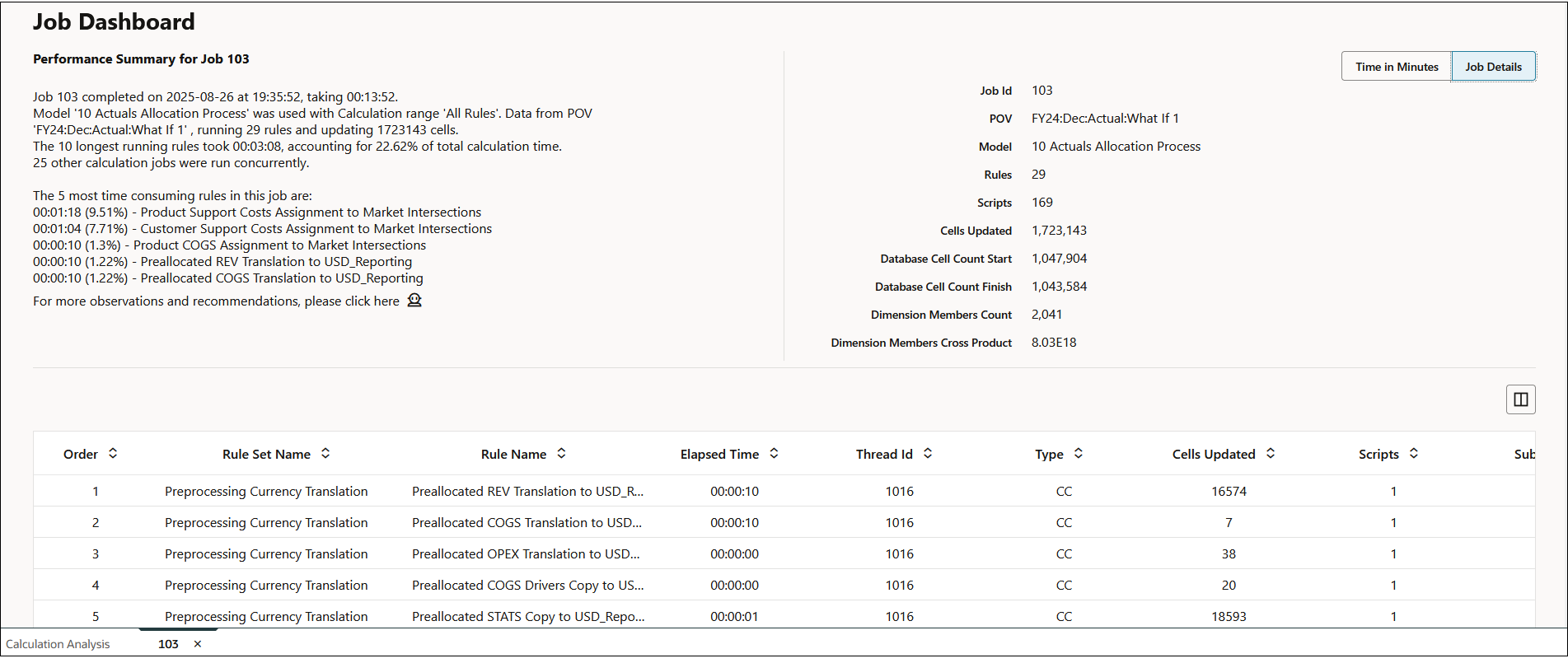Click the Cells Updated value 38
Image resolution: width=1568 pixels, height=663 pixels.
pyautogui.click(x=1229, y=554)
